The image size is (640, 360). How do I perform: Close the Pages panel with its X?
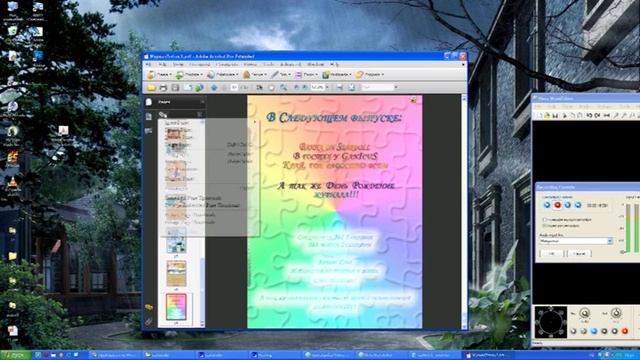click(x=202, y=102)
